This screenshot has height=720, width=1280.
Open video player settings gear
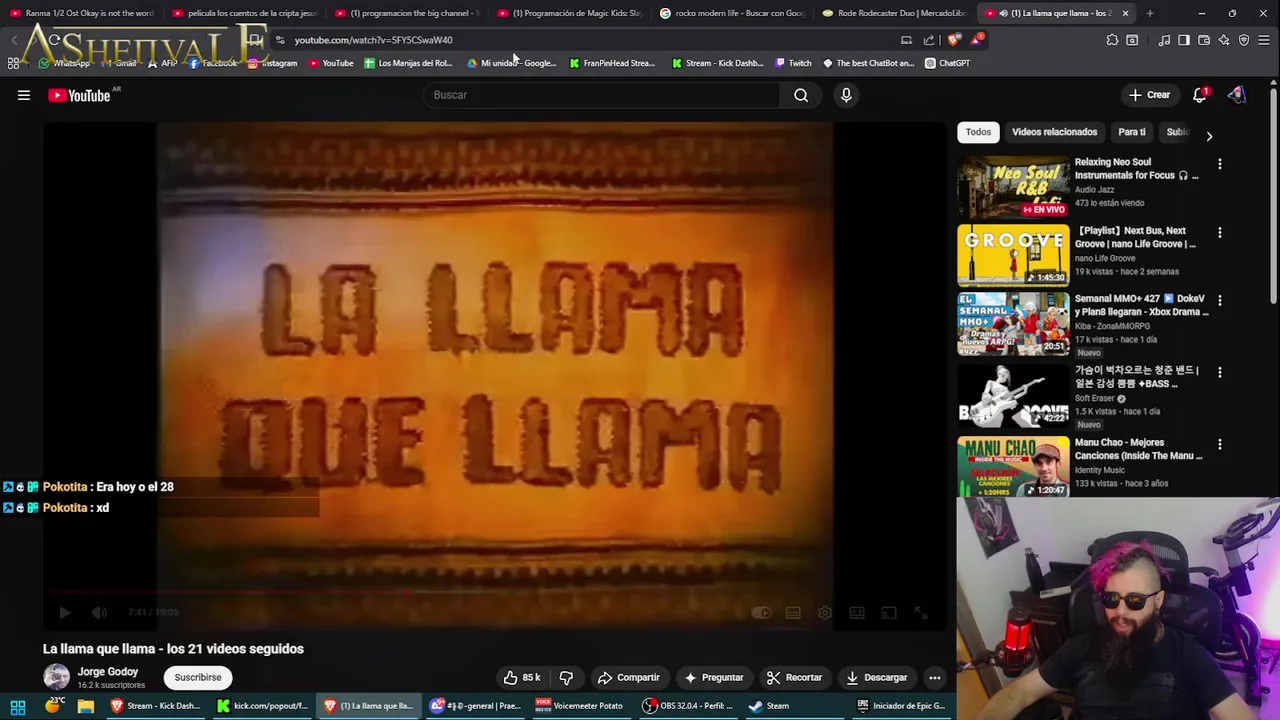(x=825, y=613)
